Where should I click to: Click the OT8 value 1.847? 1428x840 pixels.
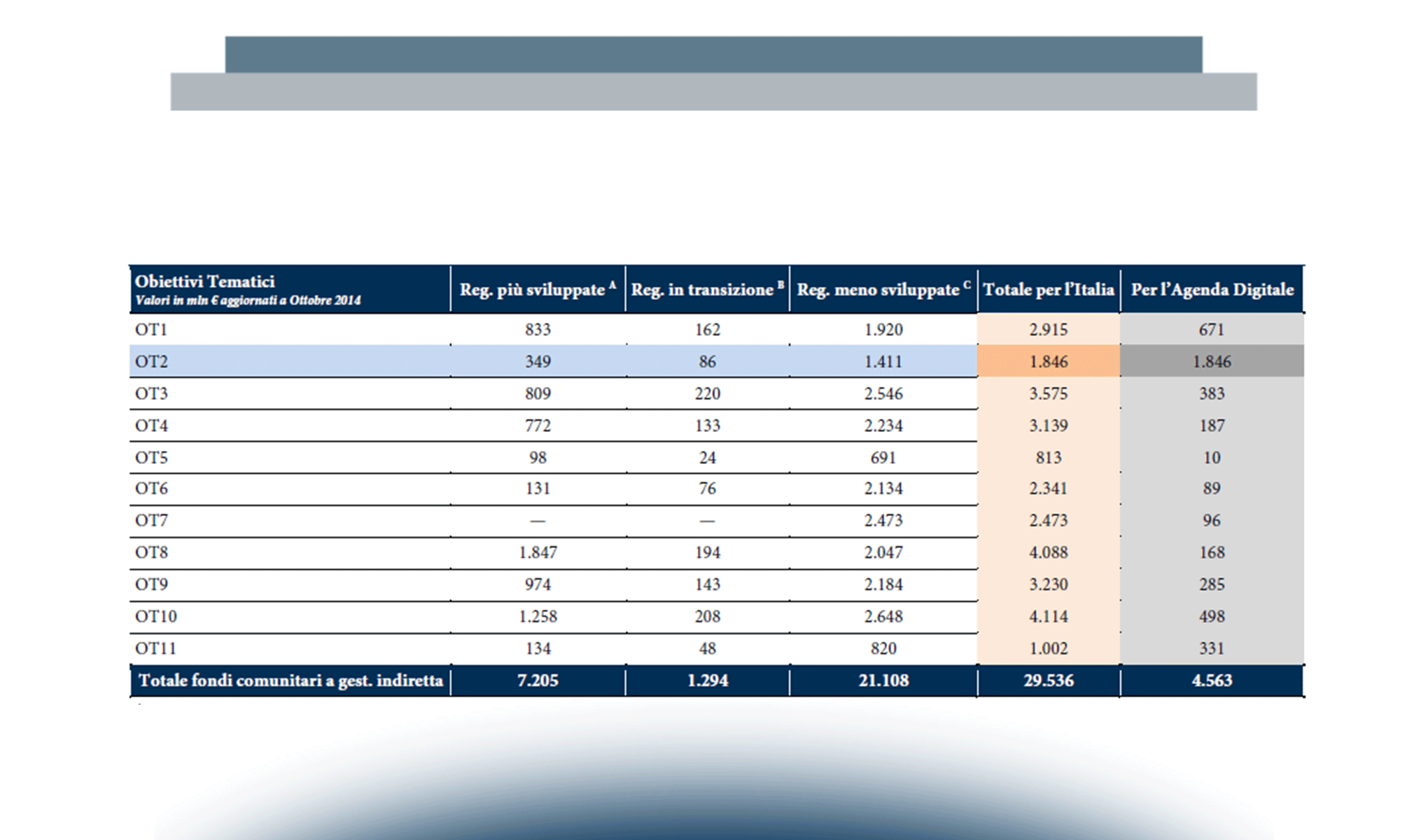pos(538,552)
